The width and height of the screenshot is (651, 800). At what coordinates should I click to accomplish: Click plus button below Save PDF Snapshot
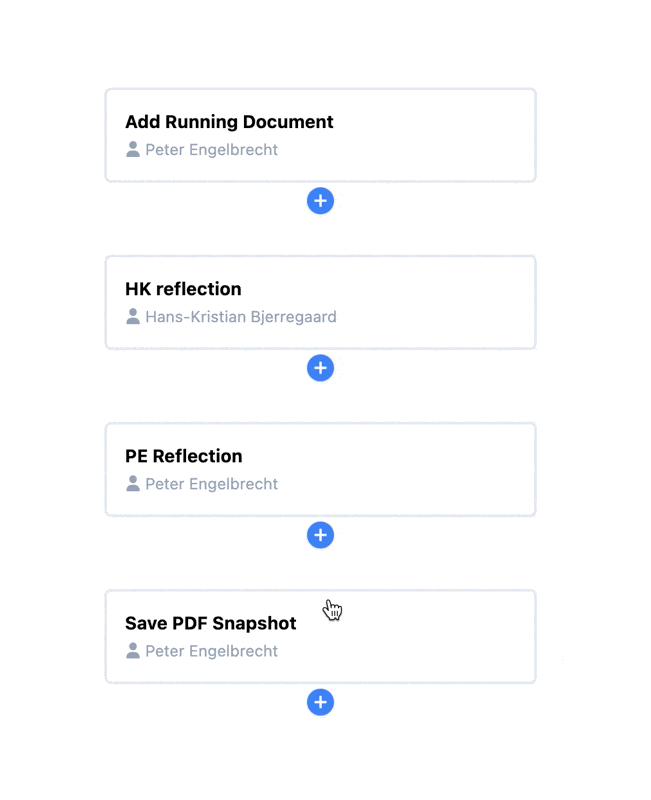click(320, 702)
